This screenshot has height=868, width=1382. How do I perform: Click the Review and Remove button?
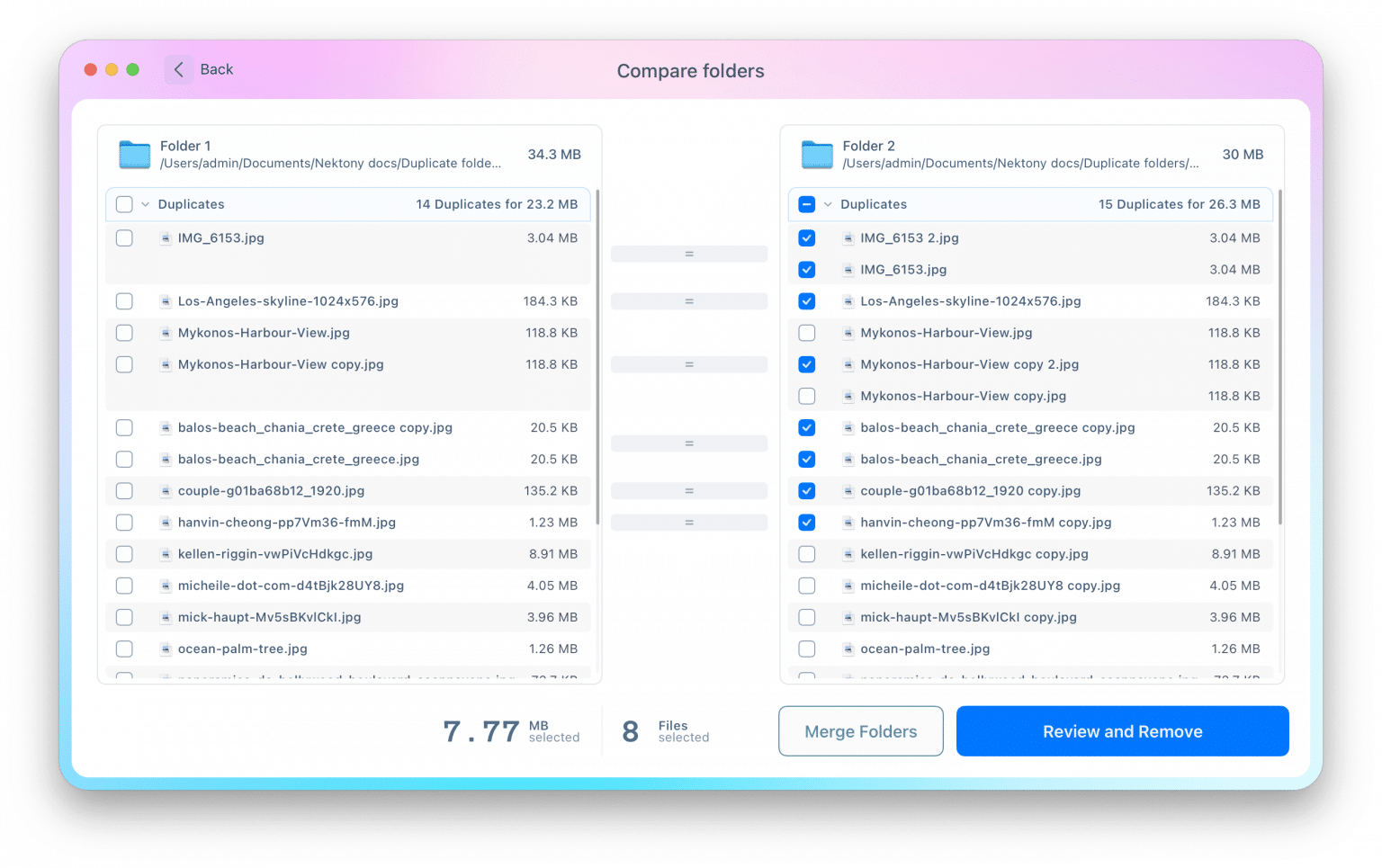1122,731
